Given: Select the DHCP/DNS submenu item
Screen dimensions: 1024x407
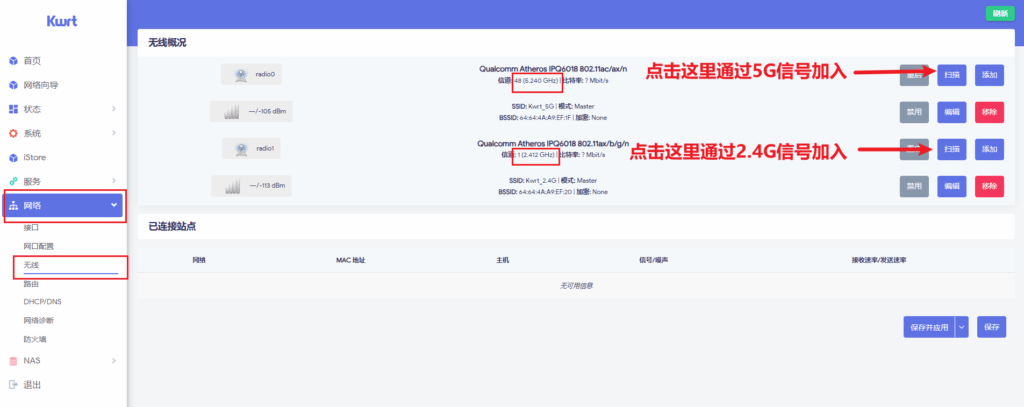Looking at the screenshot, I should (44, 301).
